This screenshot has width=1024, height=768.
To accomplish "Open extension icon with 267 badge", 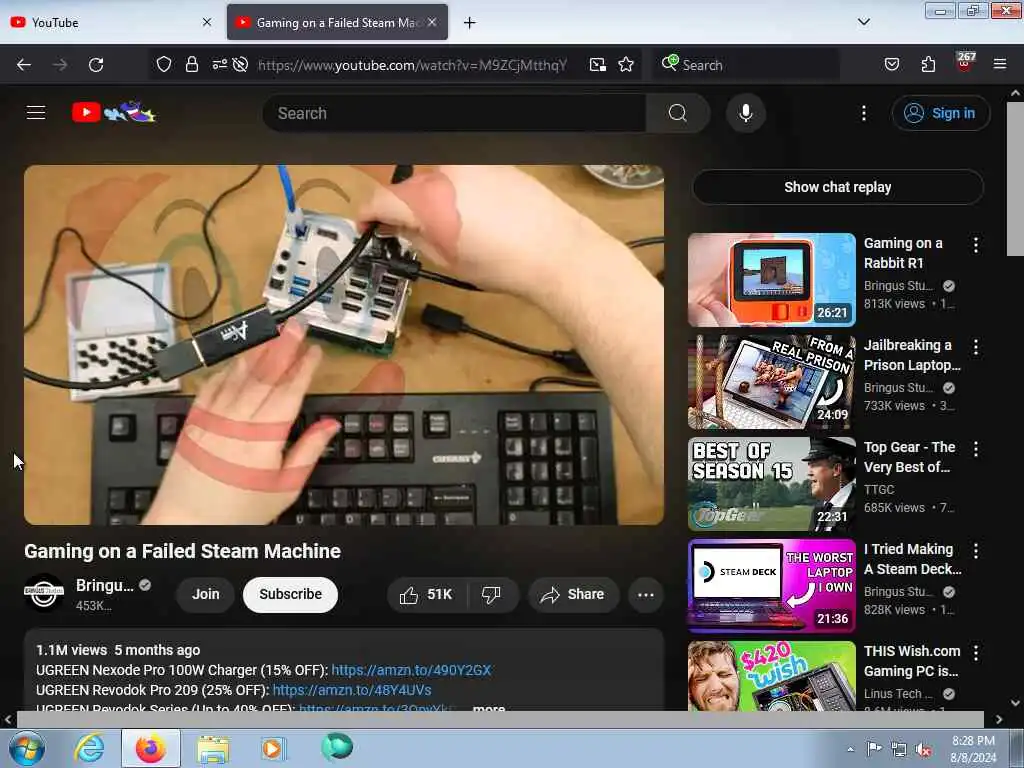I will [x=965, y=62].
